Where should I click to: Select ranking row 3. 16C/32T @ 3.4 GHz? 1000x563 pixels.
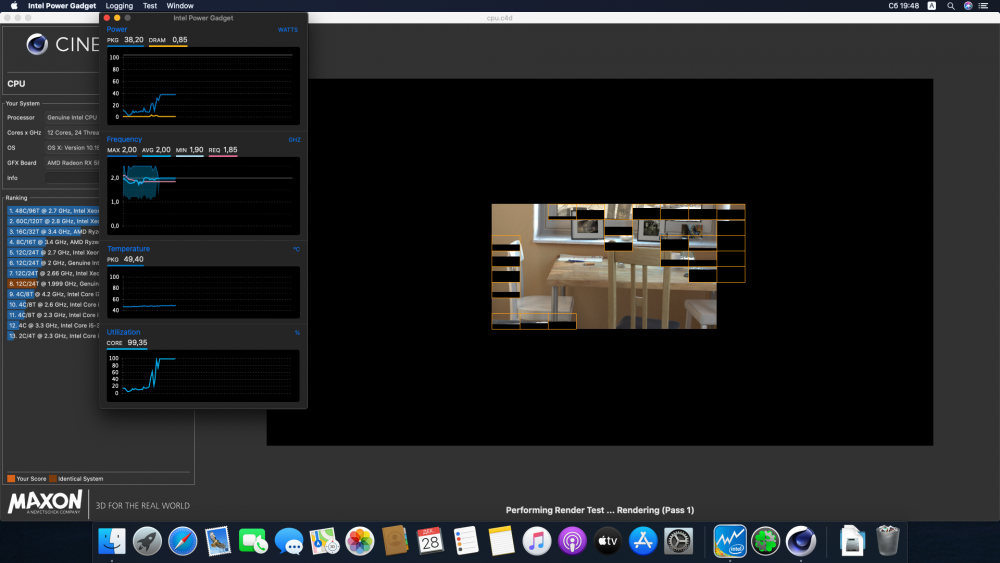coord(54,231)
